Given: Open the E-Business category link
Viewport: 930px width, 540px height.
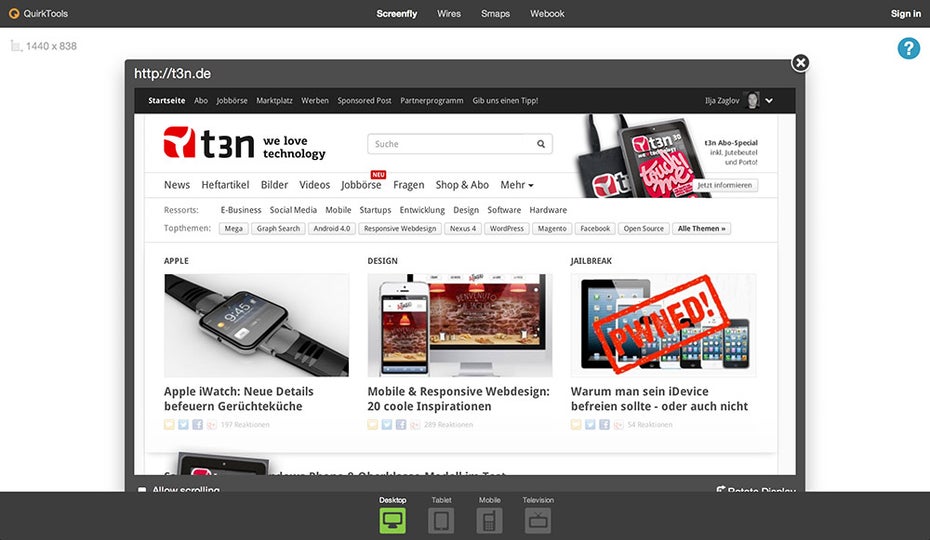Looking at the screenshot, I should pos(241,209).
